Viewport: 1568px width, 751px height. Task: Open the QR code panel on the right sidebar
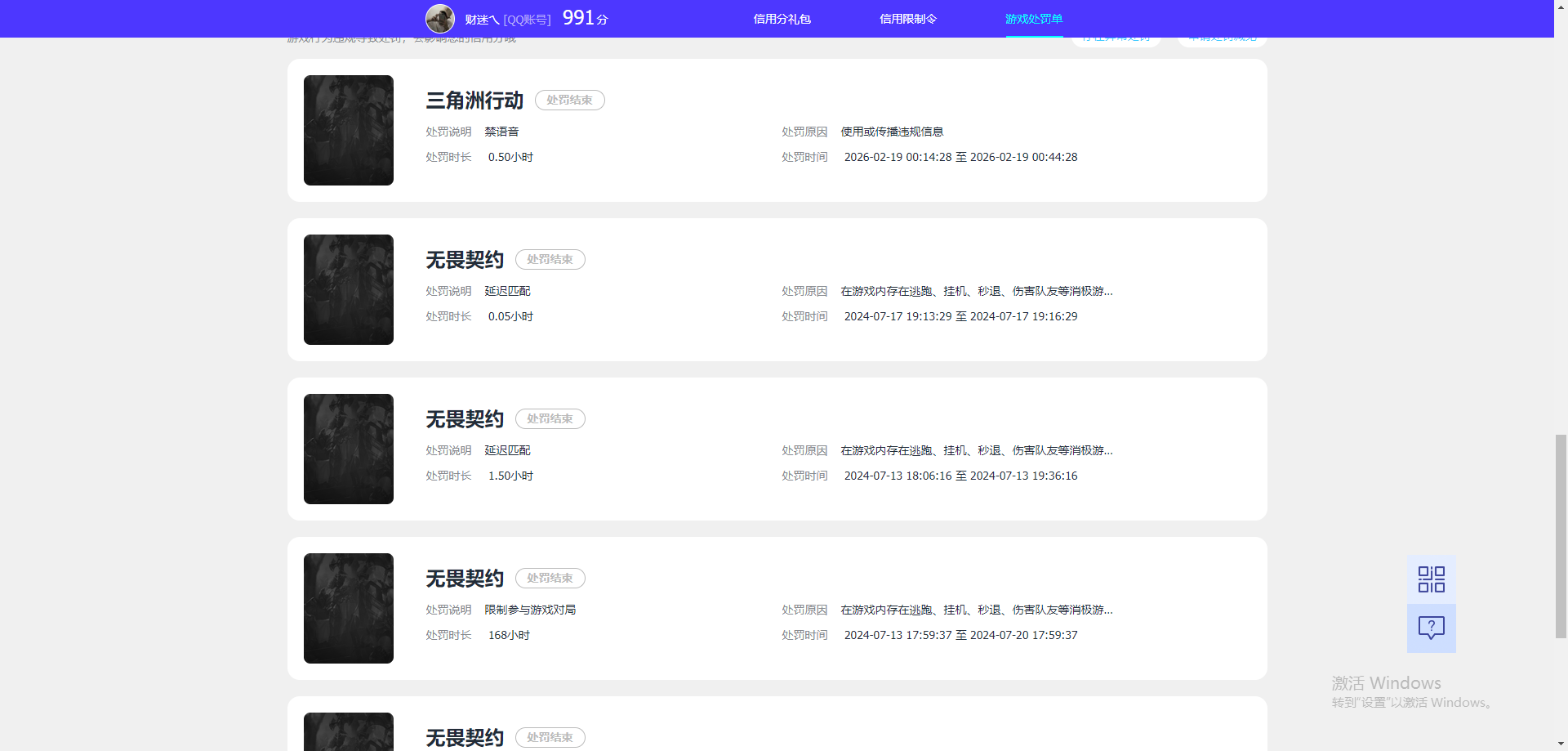click(x=1430, y=579)
